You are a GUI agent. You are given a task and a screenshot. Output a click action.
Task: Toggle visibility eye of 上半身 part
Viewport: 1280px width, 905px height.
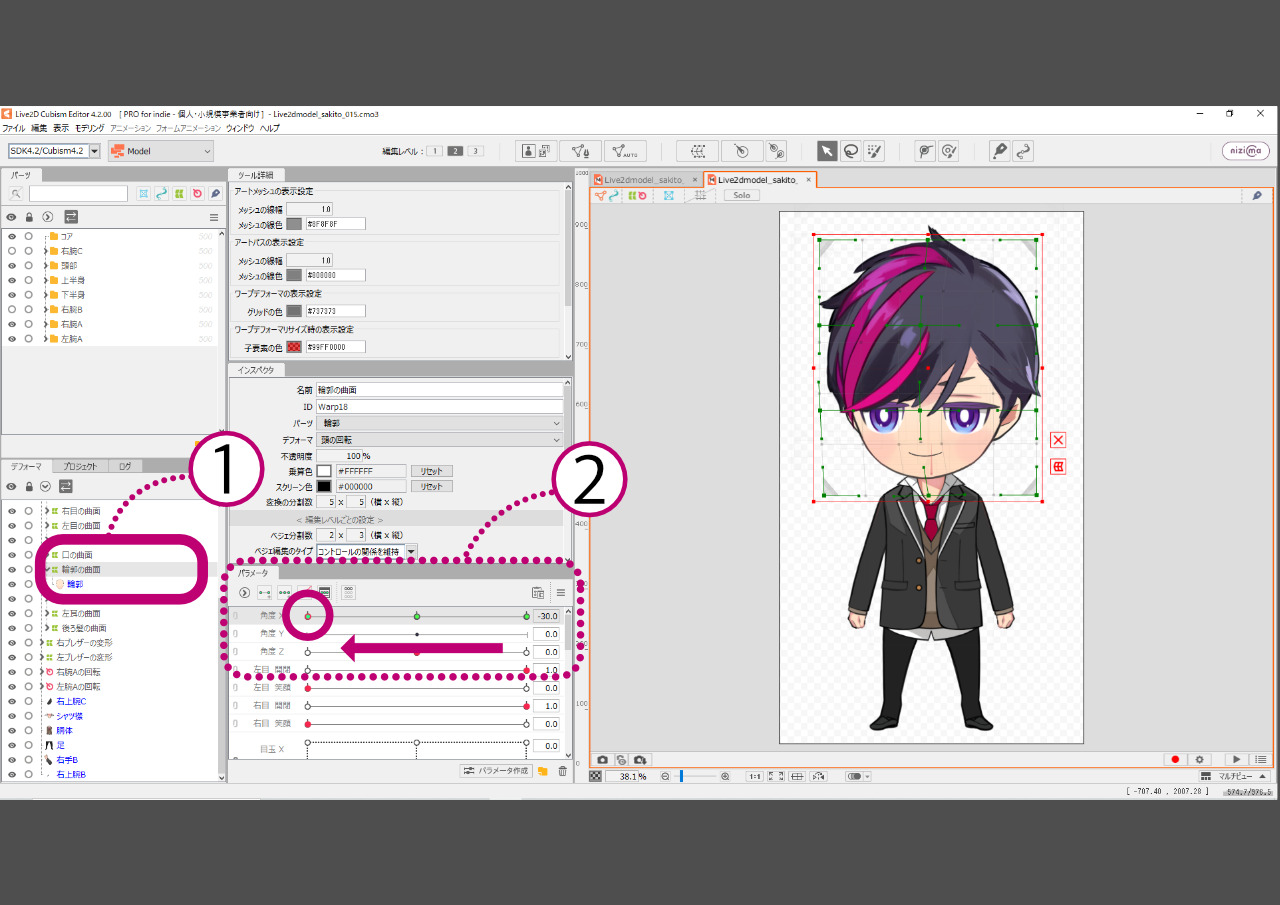(12, 280)
